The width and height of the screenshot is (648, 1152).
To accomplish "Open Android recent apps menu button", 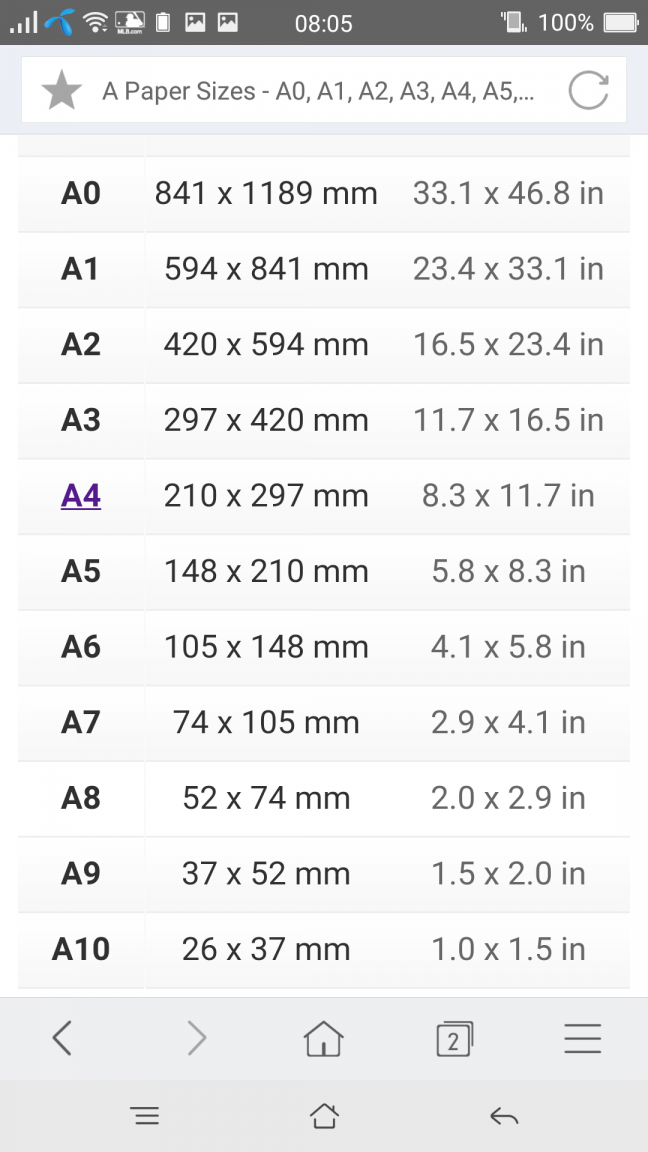I will [x=145, y=1117].
